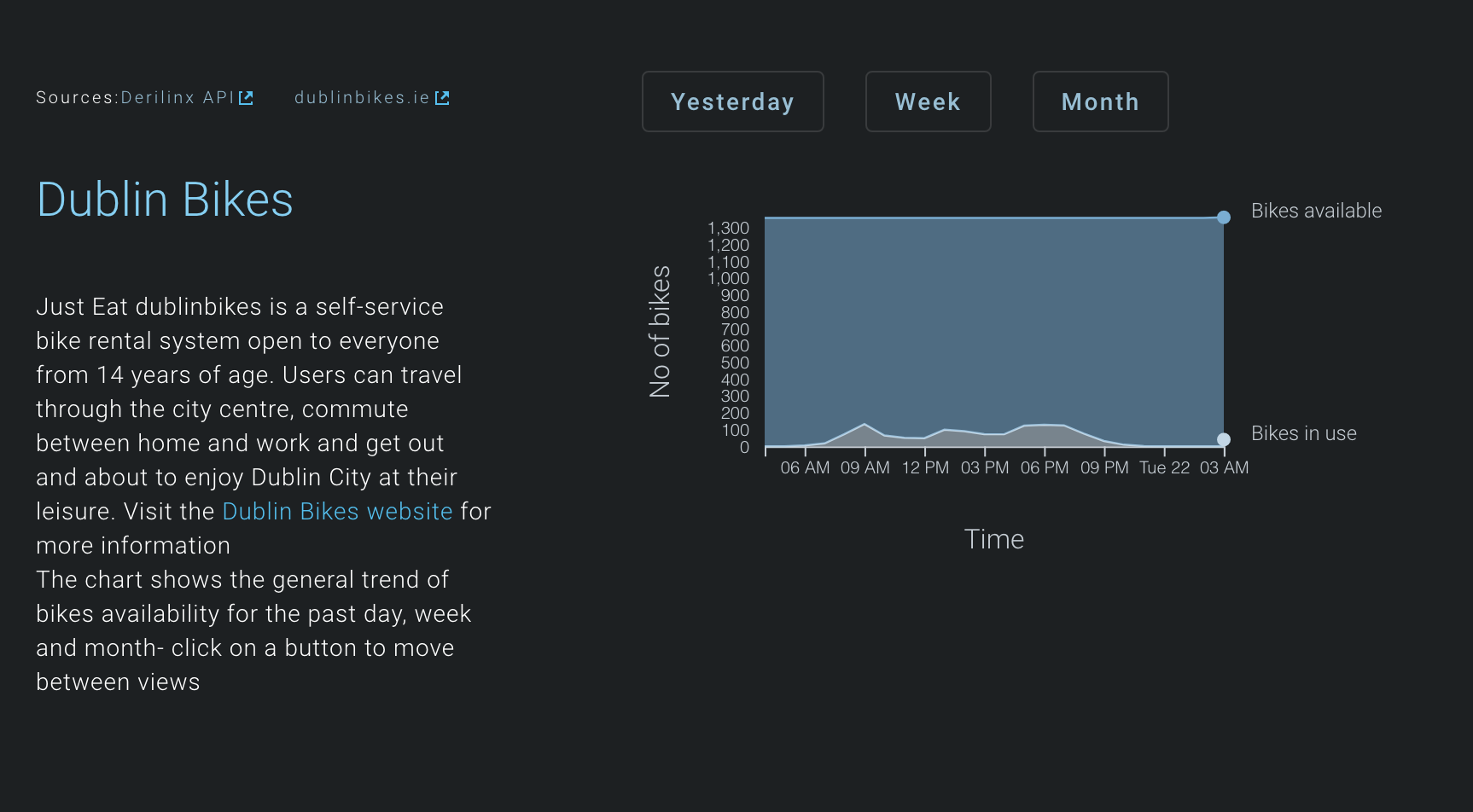This screenshot has height=812, width=1473.
Task: Click the No of bikes axis label
Action: pyautogui.click(x=661, y=330)
